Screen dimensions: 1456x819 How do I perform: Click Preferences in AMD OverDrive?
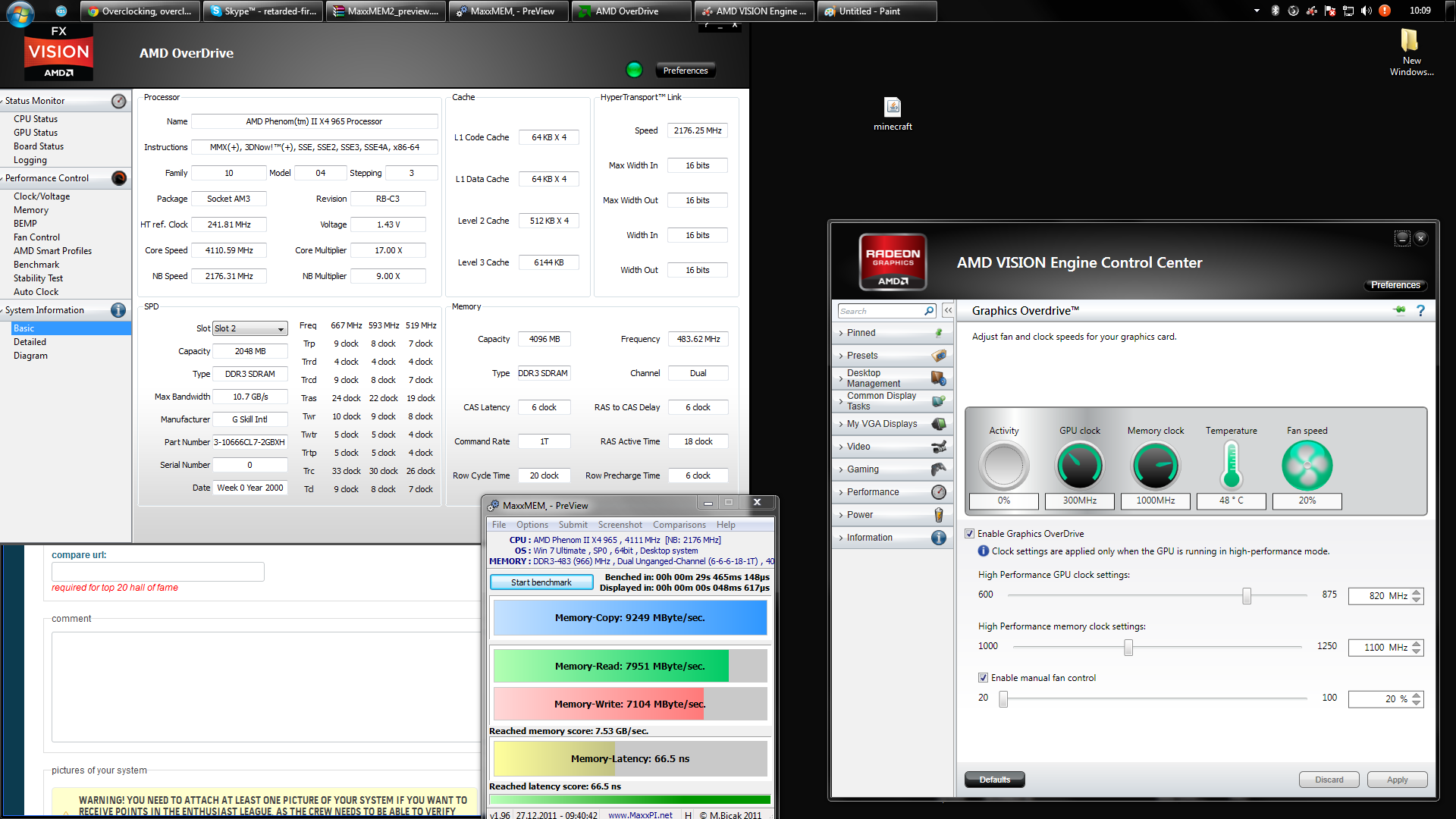[x=685, y=71]
